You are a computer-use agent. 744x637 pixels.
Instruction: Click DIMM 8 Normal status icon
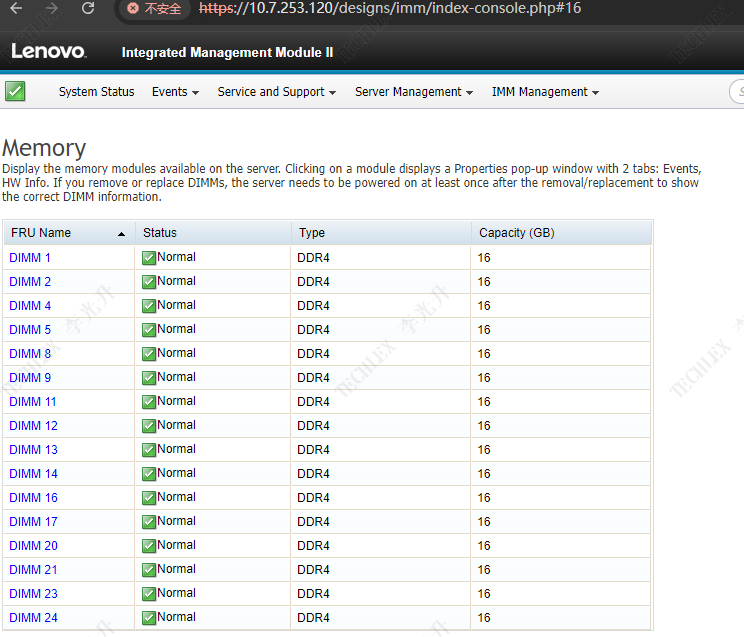point(149,354)
